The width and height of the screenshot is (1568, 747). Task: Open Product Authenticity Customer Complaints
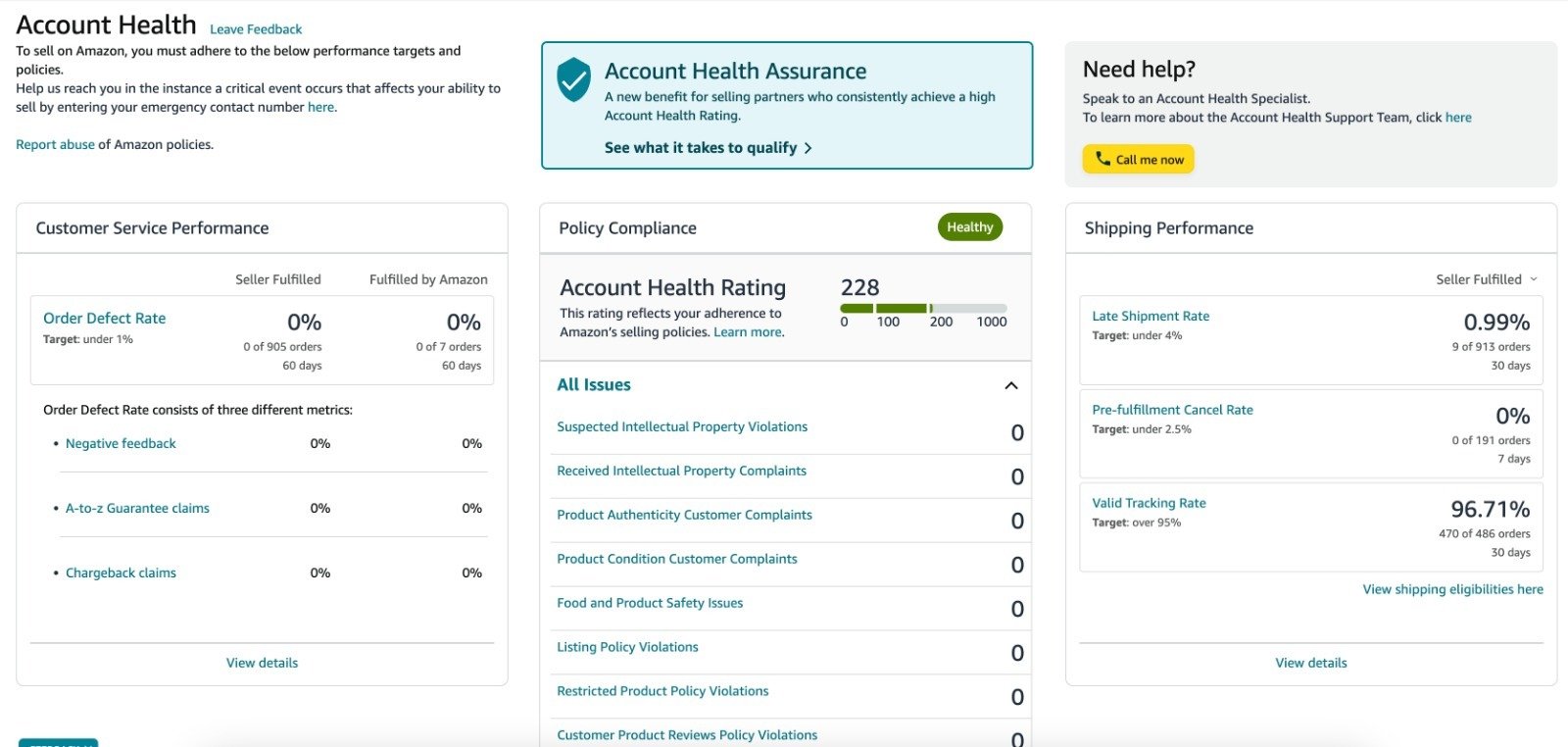[684, 516]
